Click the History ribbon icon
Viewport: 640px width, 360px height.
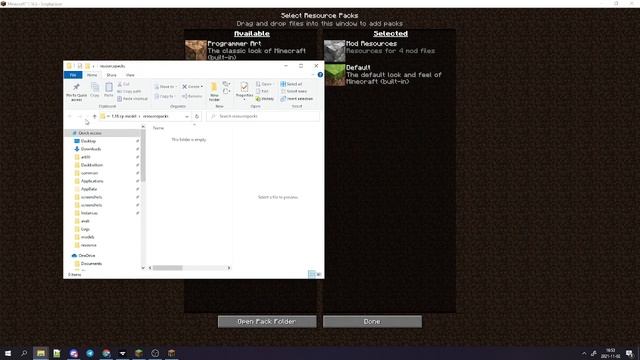[x=264, y=99]
